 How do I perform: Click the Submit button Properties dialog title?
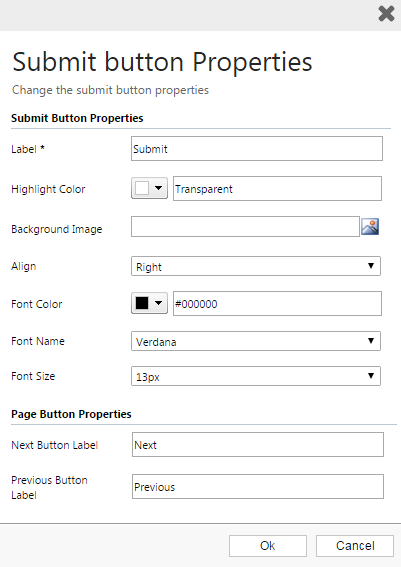pos(162,62)
